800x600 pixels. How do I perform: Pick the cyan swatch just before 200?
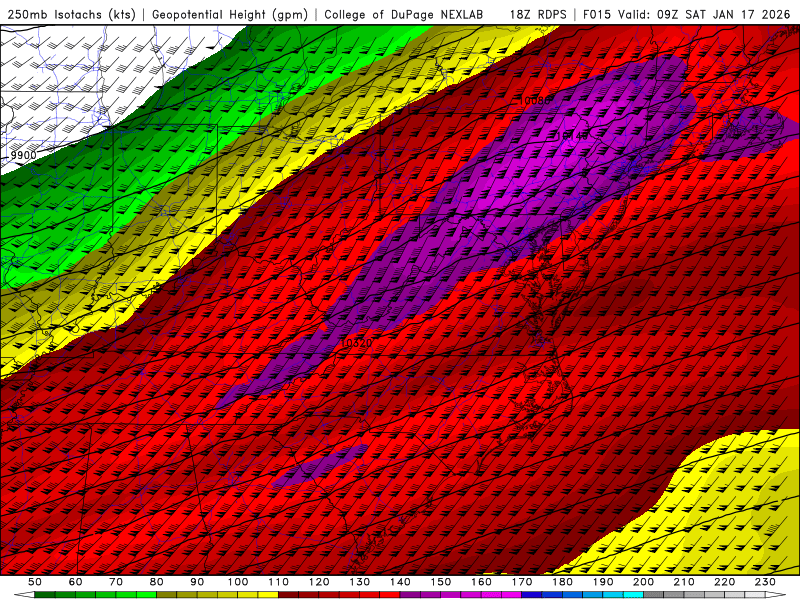[633, 595]
